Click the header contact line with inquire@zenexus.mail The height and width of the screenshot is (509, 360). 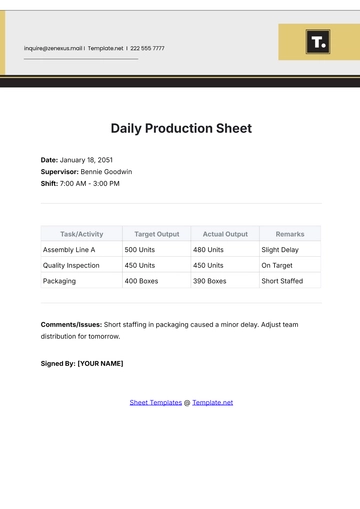coord(94,48)
